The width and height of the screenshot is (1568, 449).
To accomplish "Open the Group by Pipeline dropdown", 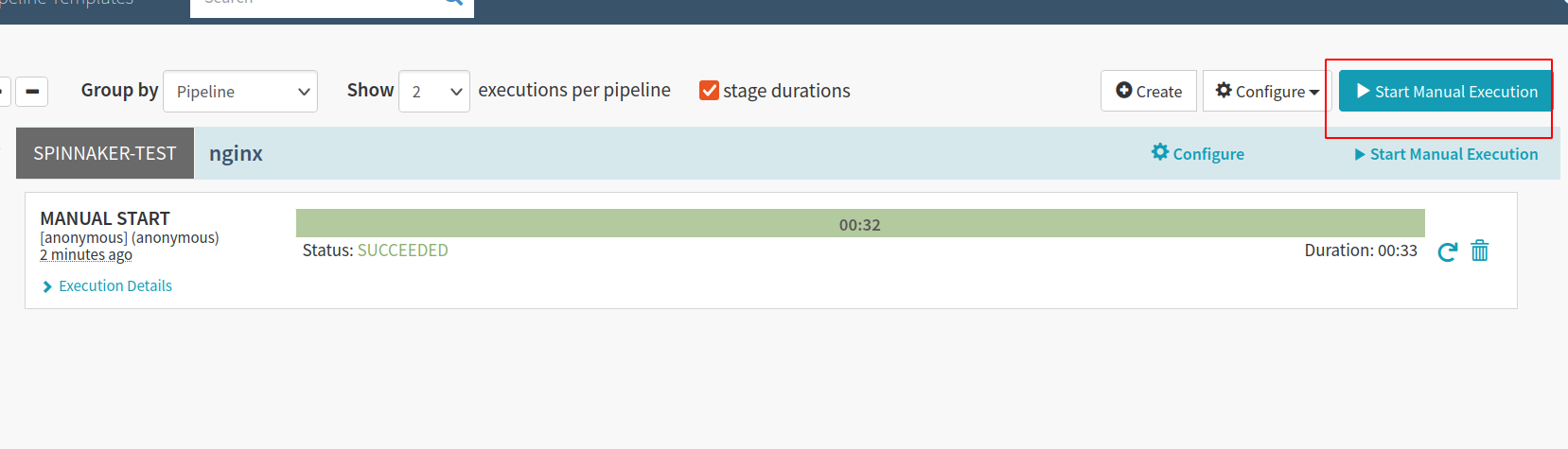I will tap(240, 92).
